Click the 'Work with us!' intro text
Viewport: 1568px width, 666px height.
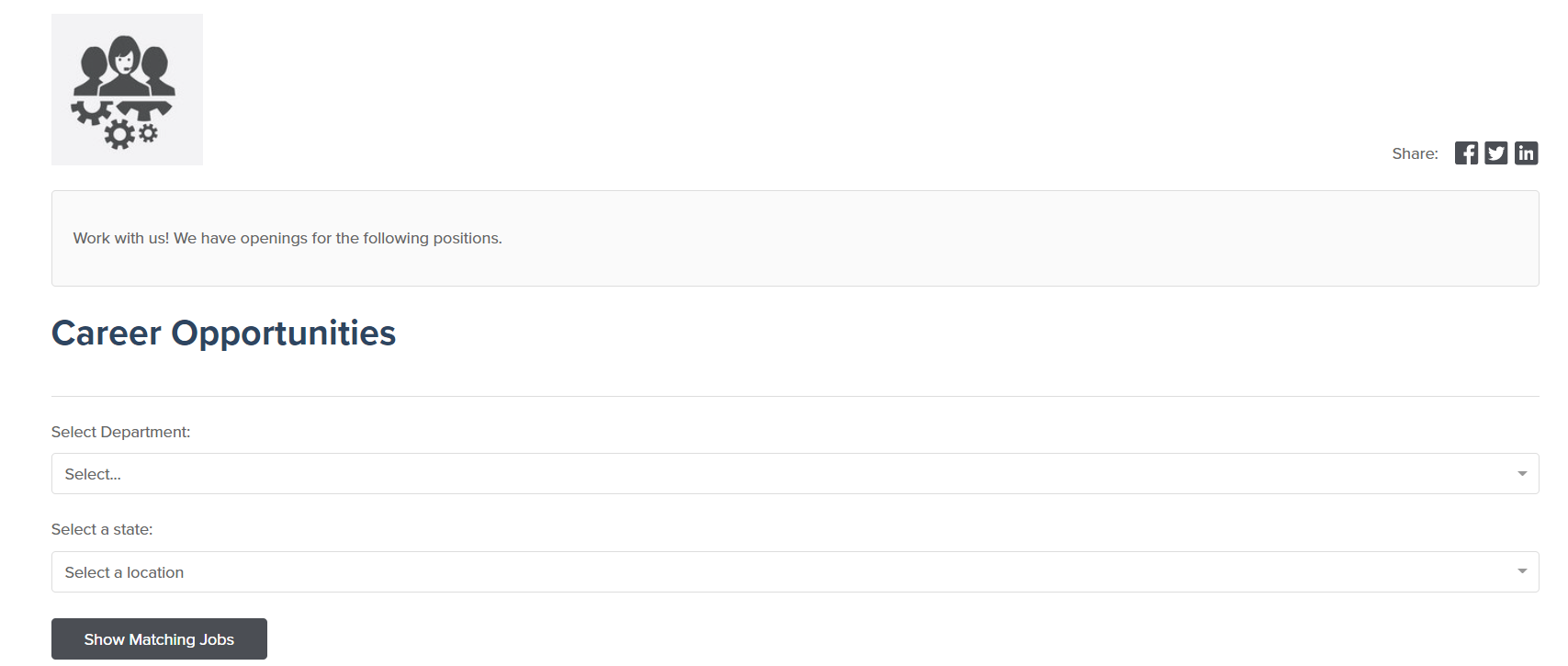[x=288, y=238]
